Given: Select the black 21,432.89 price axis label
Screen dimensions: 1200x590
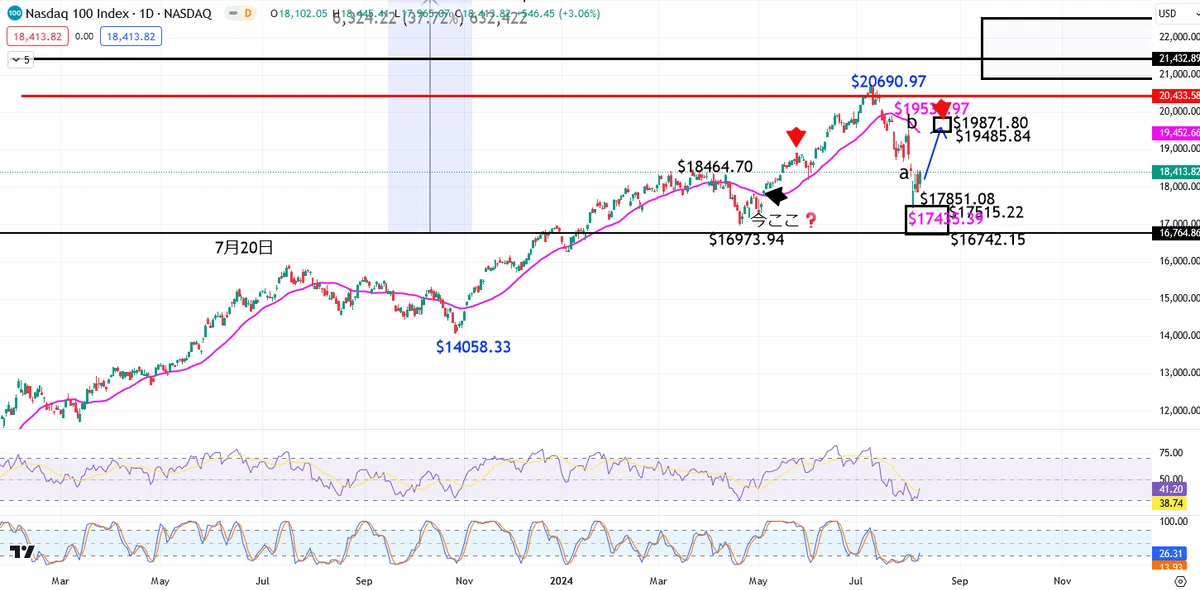Looking at the screenshot, I should (x=1175, y=59).
